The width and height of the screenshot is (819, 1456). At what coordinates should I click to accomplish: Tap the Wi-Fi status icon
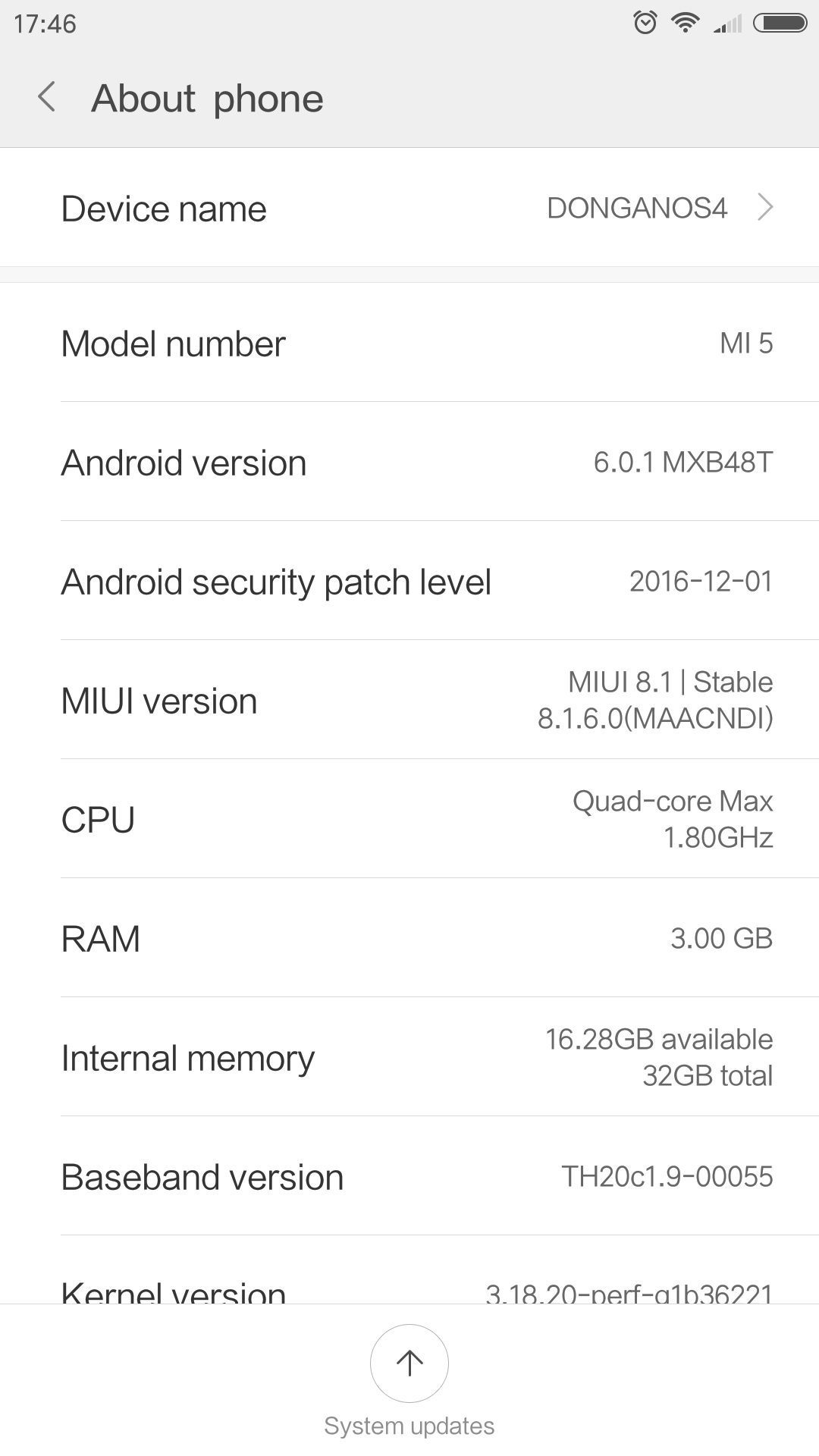pos(686,23)
